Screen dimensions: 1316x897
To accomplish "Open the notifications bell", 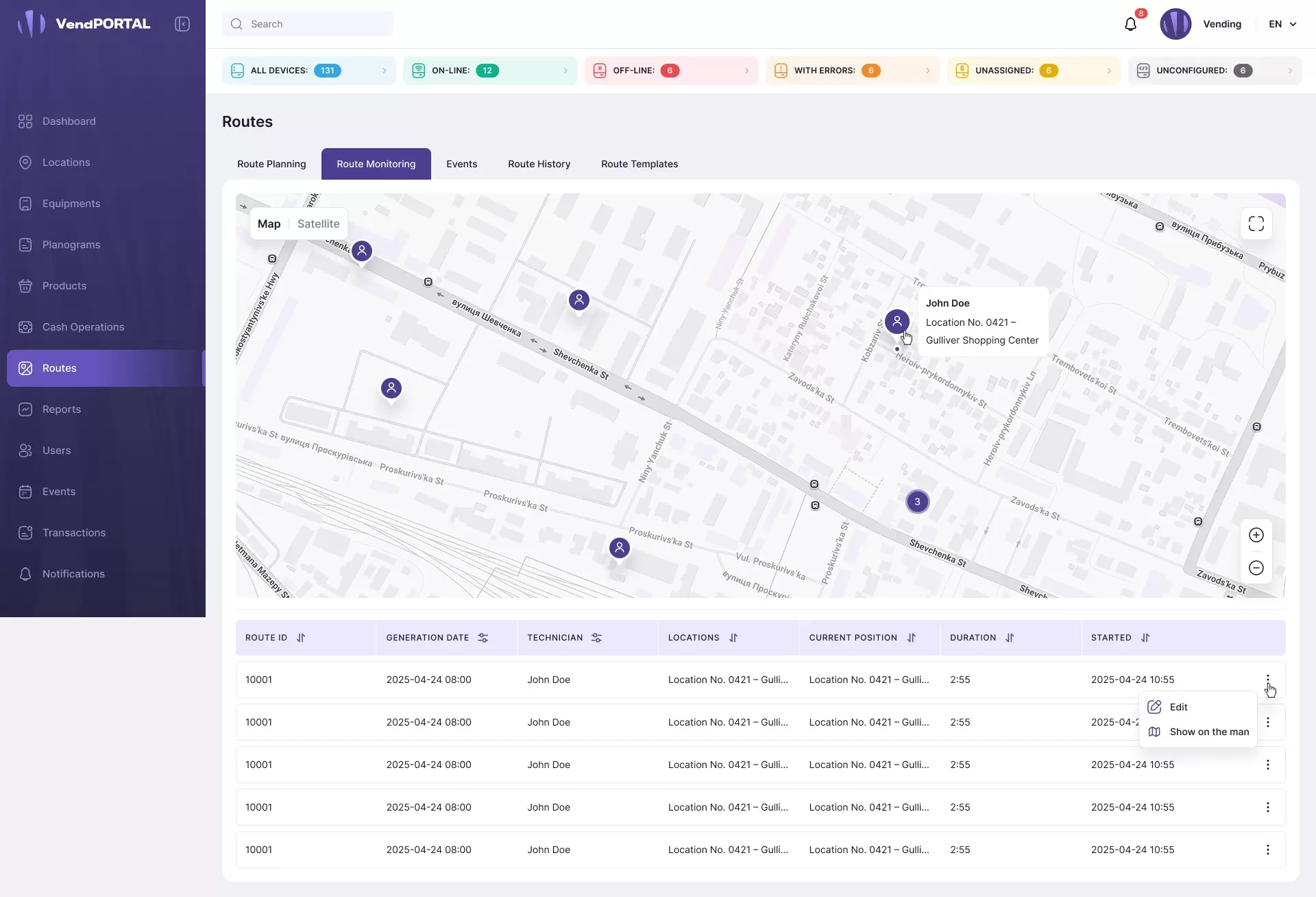I will 1130,24.
